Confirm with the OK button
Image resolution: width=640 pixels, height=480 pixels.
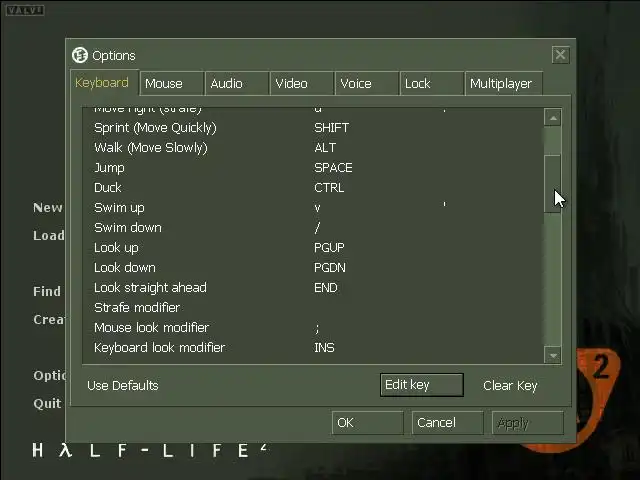pyautogui.click(x=367, y=422)
